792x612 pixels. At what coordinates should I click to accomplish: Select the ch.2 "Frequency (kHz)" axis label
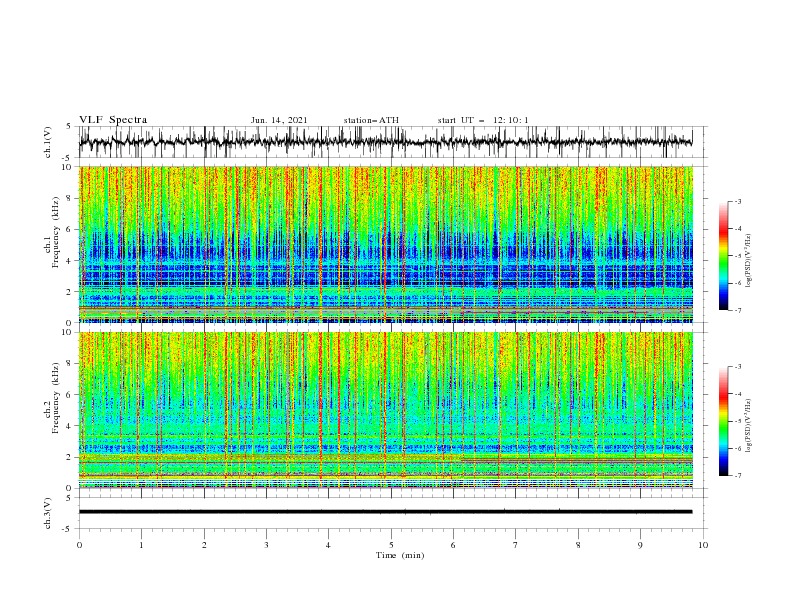pyautogui.click(x=56, y=398)
